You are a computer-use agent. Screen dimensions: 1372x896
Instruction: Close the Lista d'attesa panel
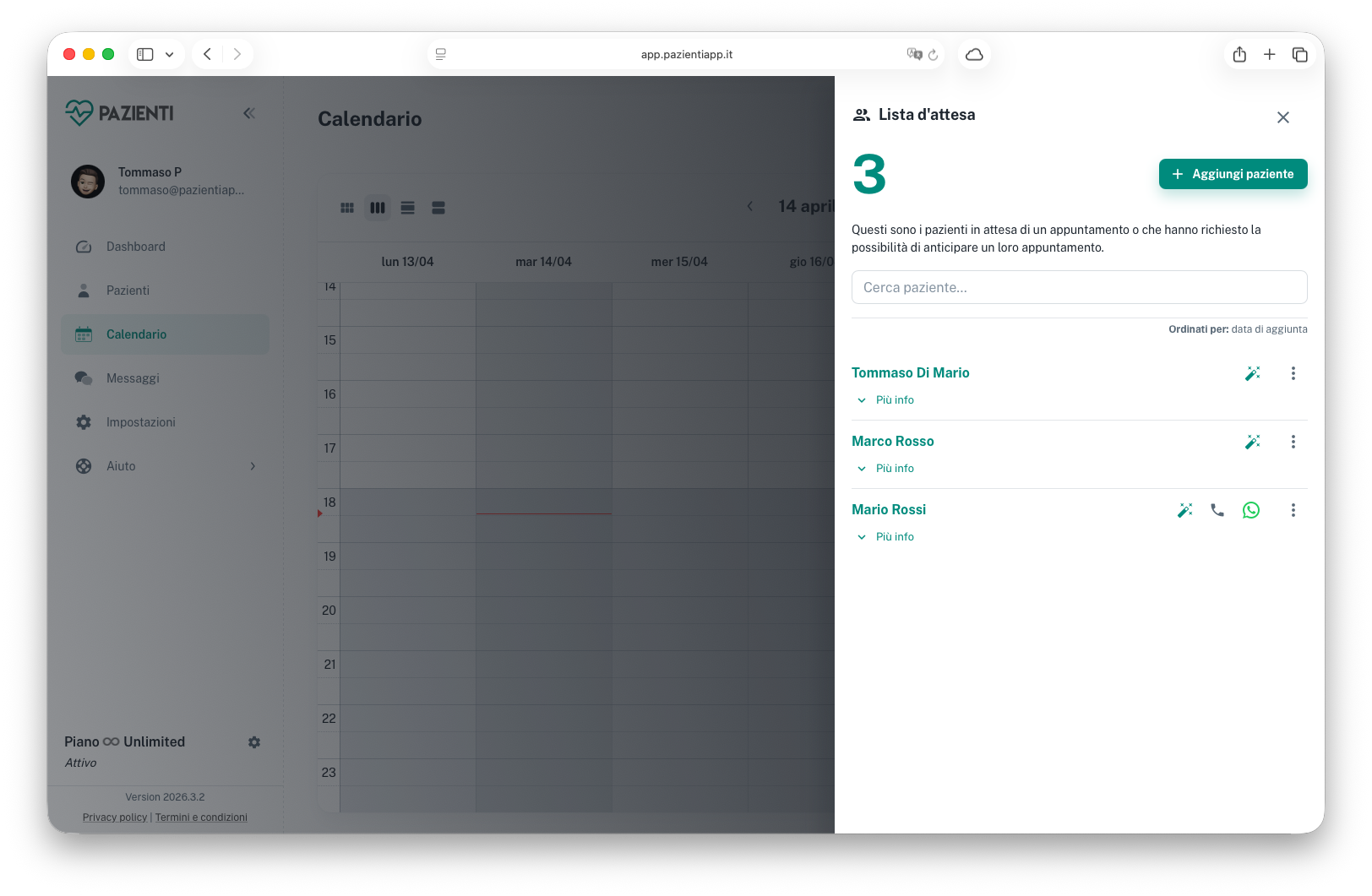coord(1282,117)
